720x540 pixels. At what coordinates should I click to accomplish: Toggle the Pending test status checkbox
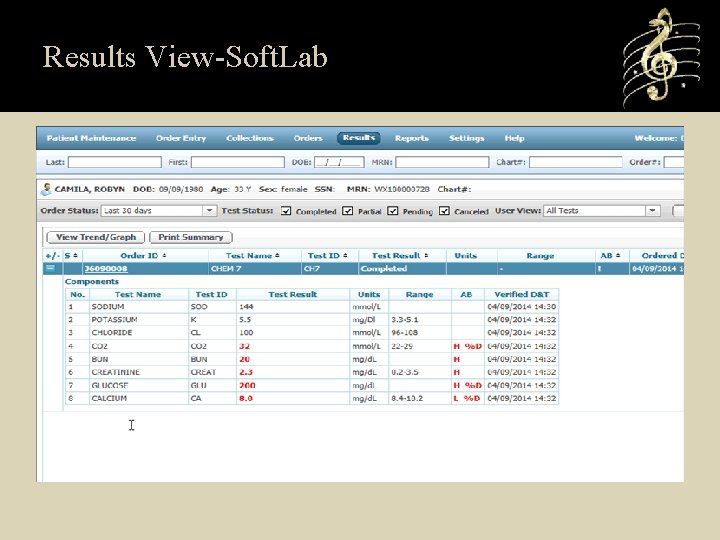coord(393,211)
